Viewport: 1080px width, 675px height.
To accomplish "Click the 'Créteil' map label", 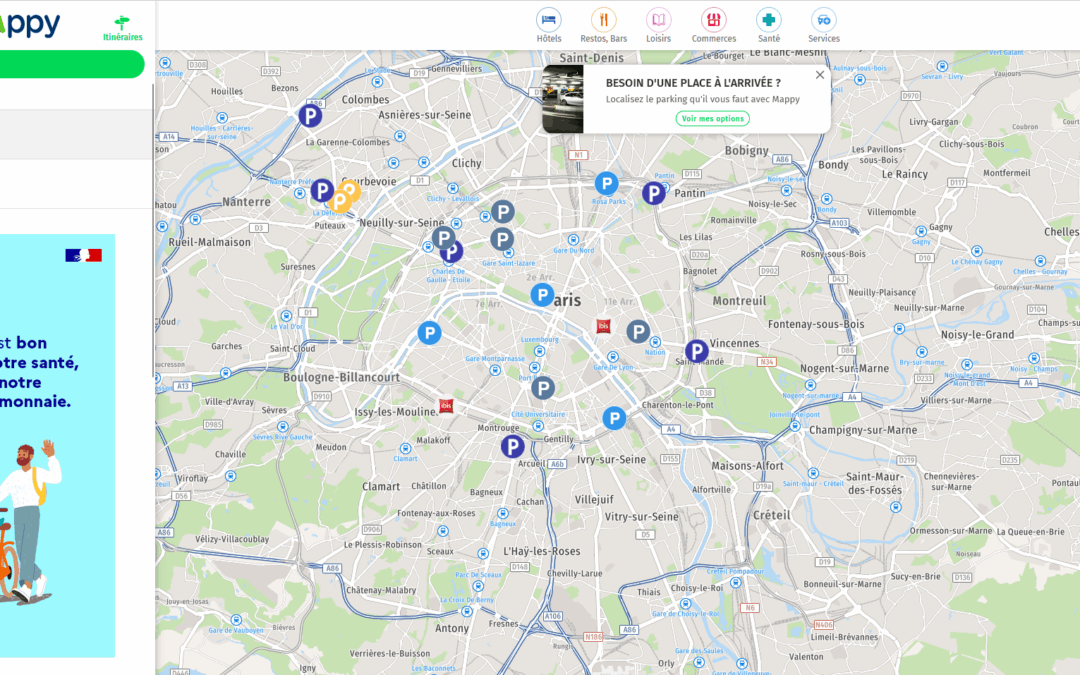I will (x=772, y=515).
